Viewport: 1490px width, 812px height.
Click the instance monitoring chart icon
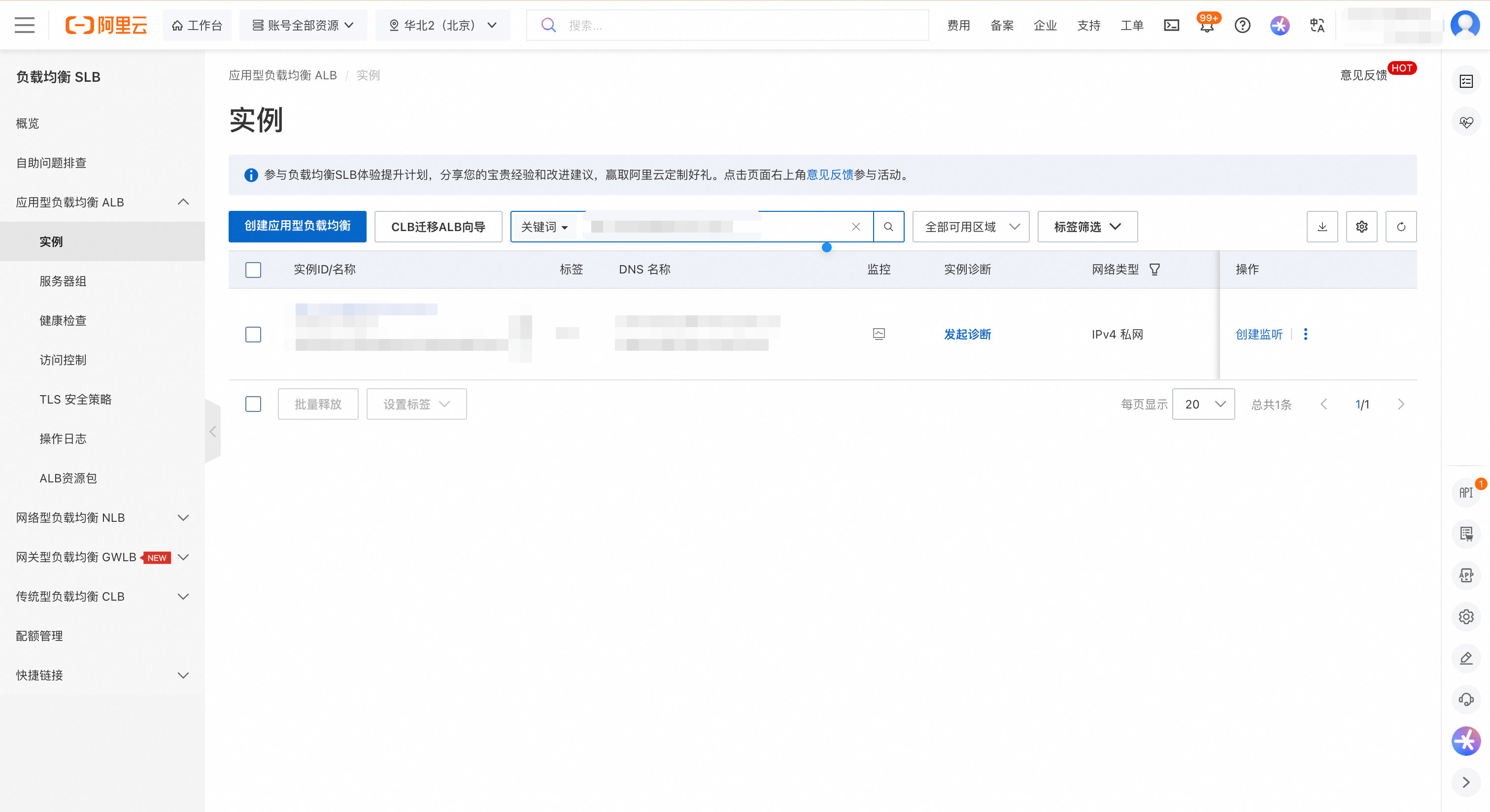pos(878,334)
